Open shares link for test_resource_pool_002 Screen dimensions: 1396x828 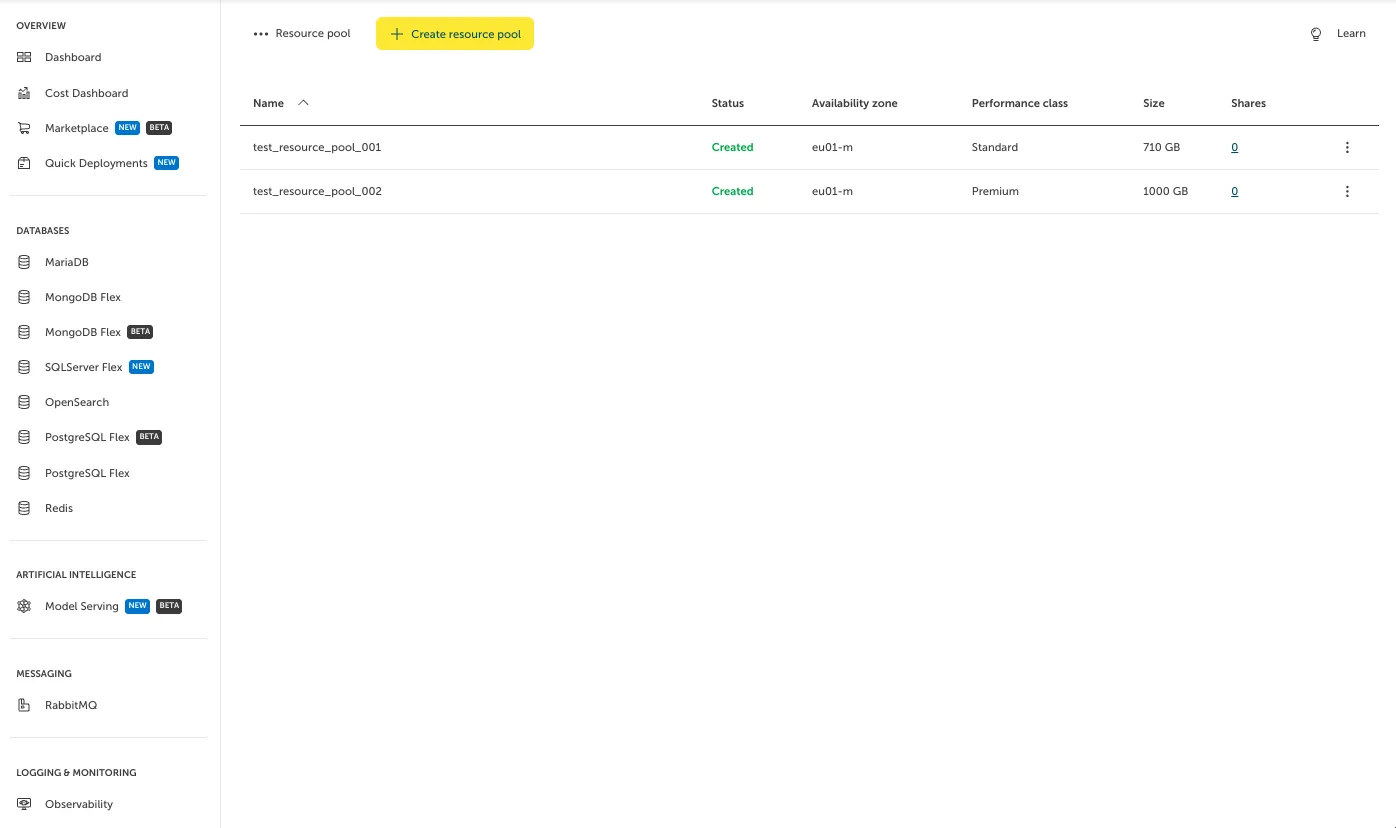click(1234, 191)
